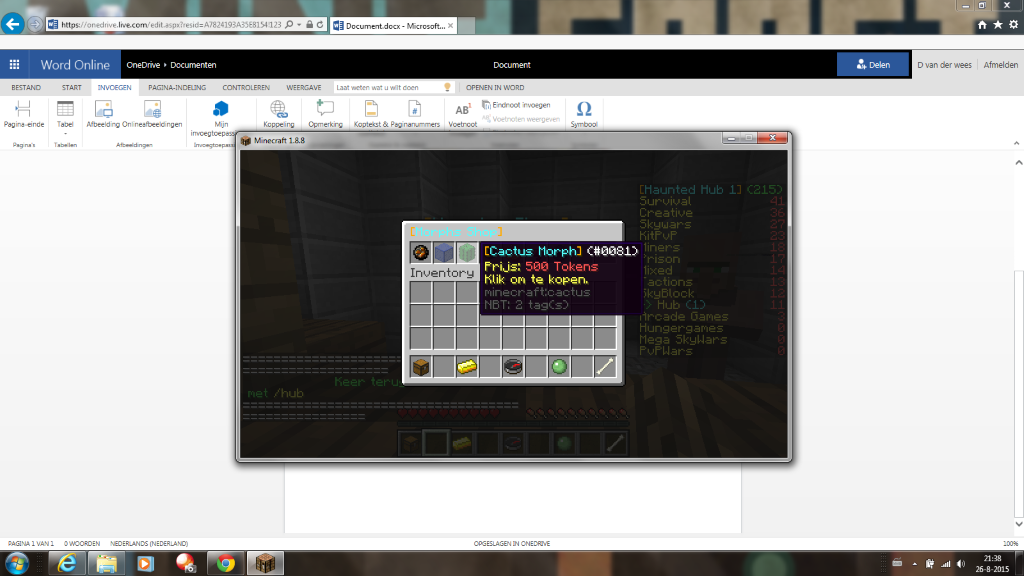Click OPENEN IN WORD

click(495, 88)
